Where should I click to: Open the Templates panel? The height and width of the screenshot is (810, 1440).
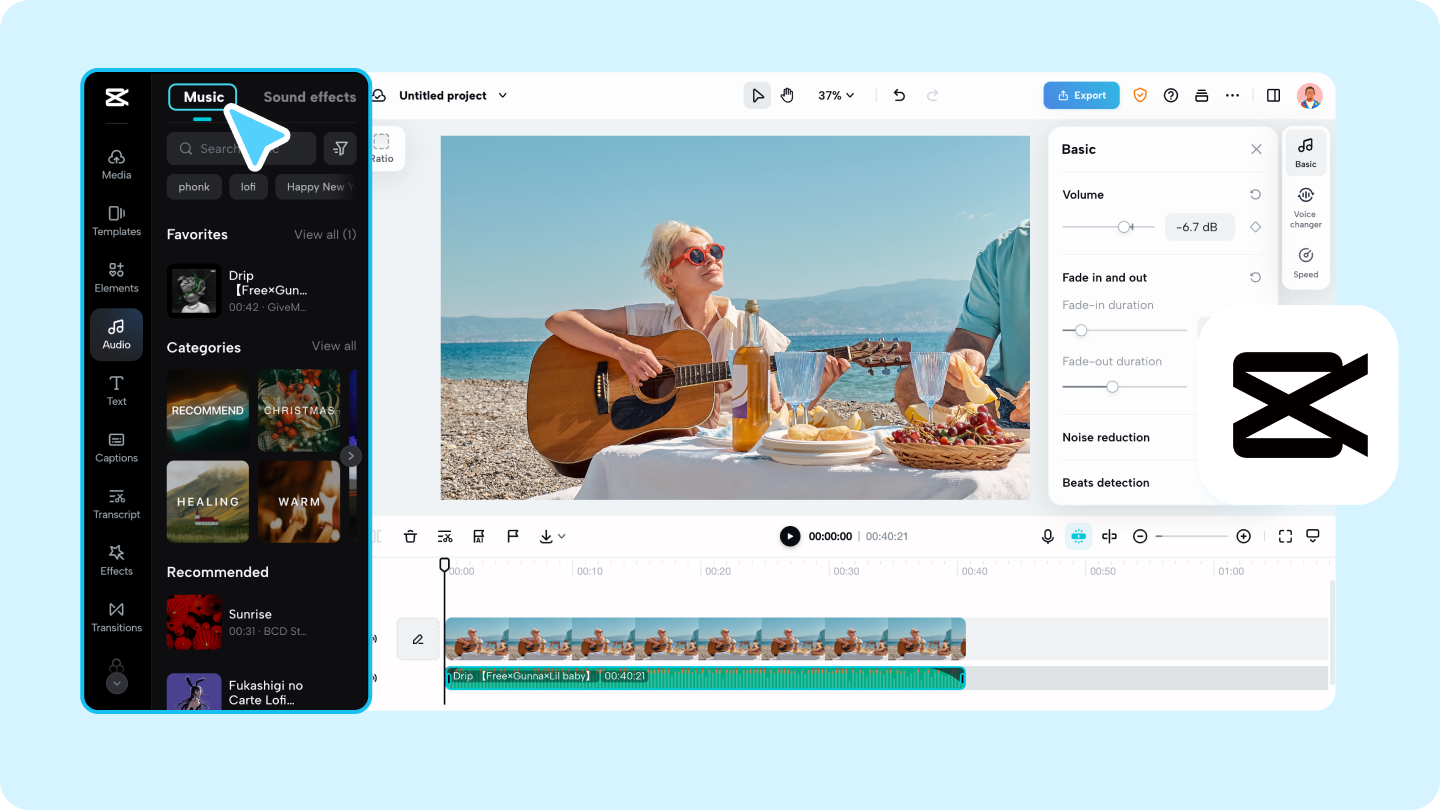116,220
